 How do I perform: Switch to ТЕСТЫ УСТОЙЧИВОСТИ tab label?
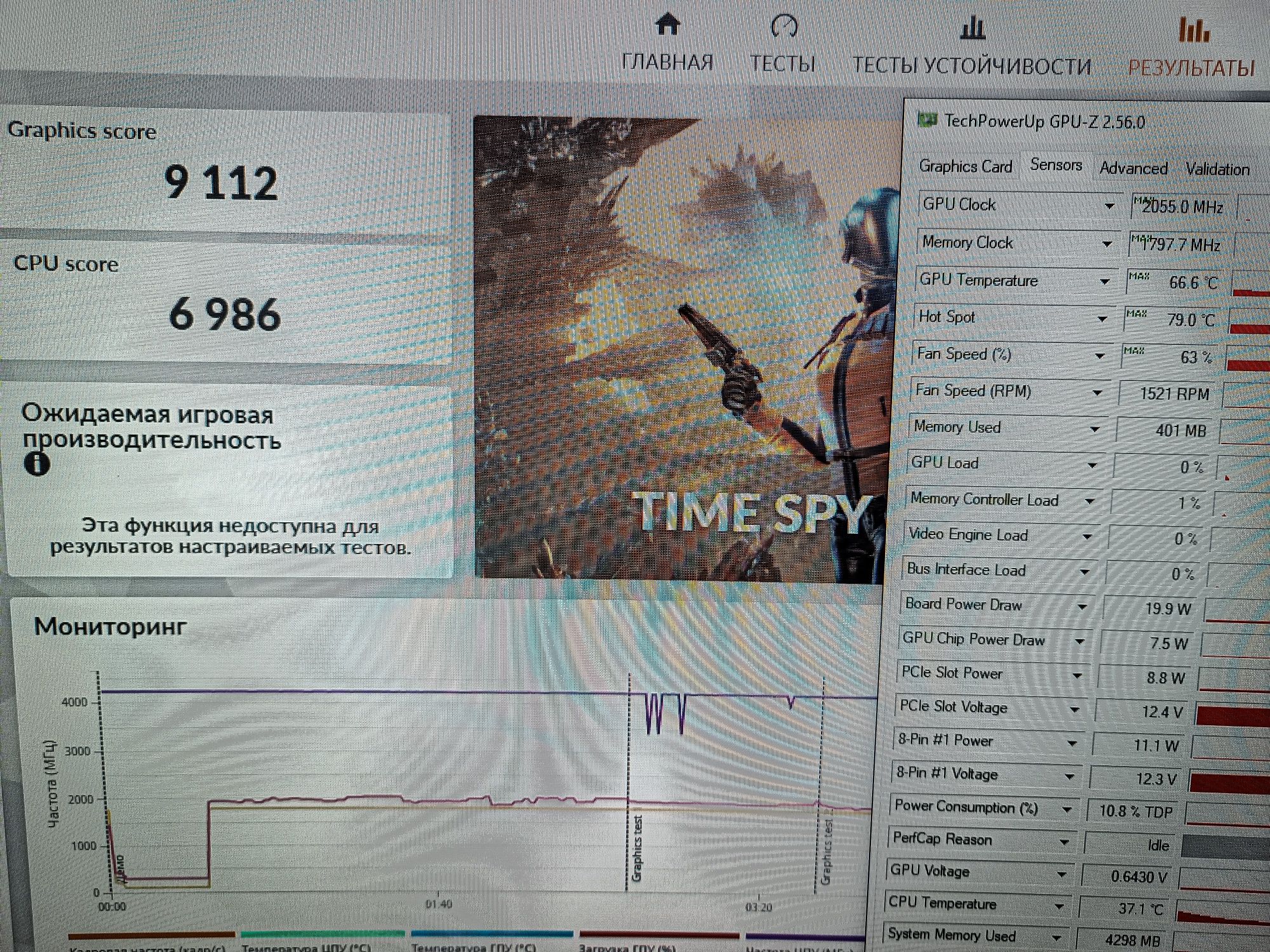coord(972,65)
